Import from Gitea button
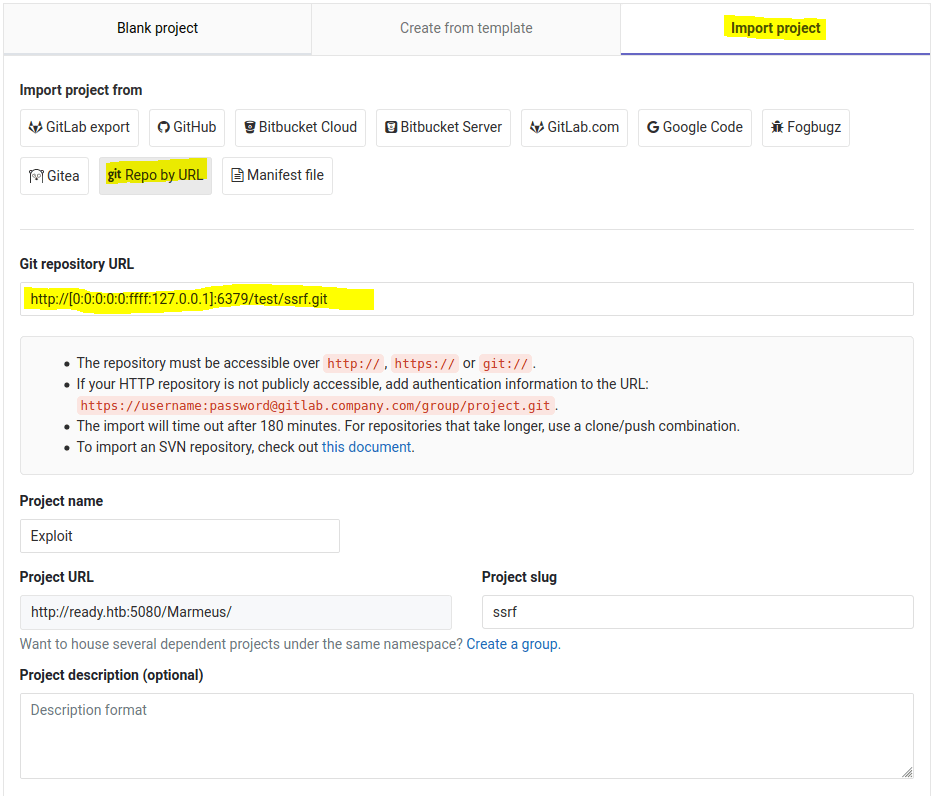This screenshot has height=796, width=948. (x=54, y=176)
